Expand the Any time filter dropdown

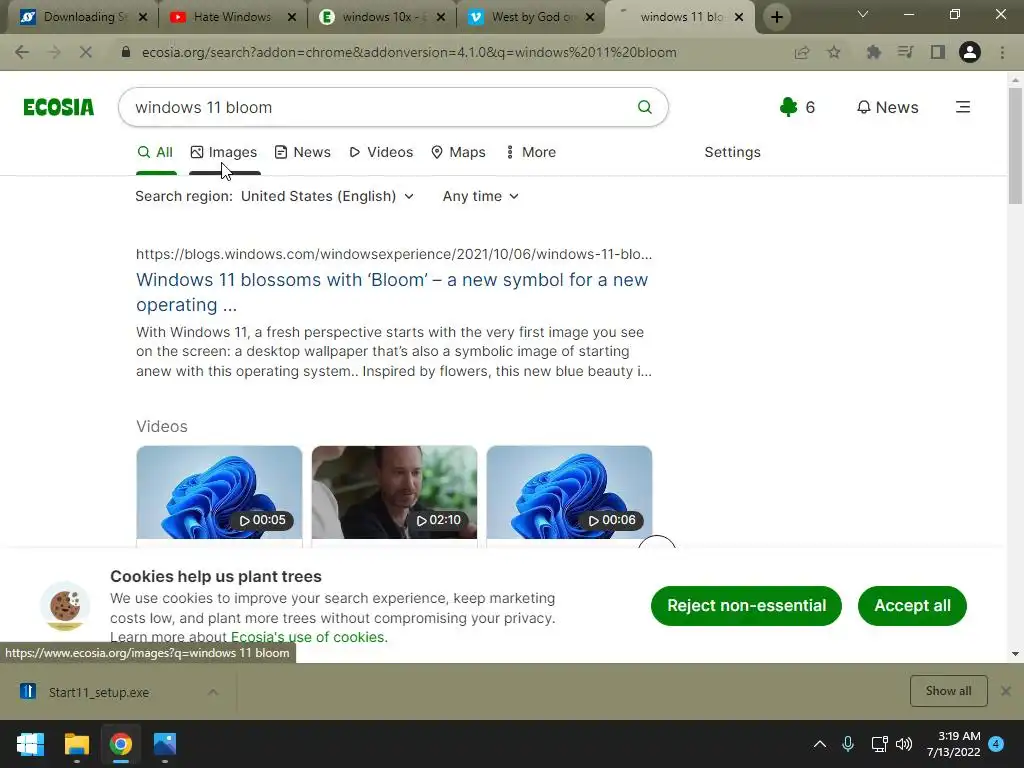click(x=481, y=196)
